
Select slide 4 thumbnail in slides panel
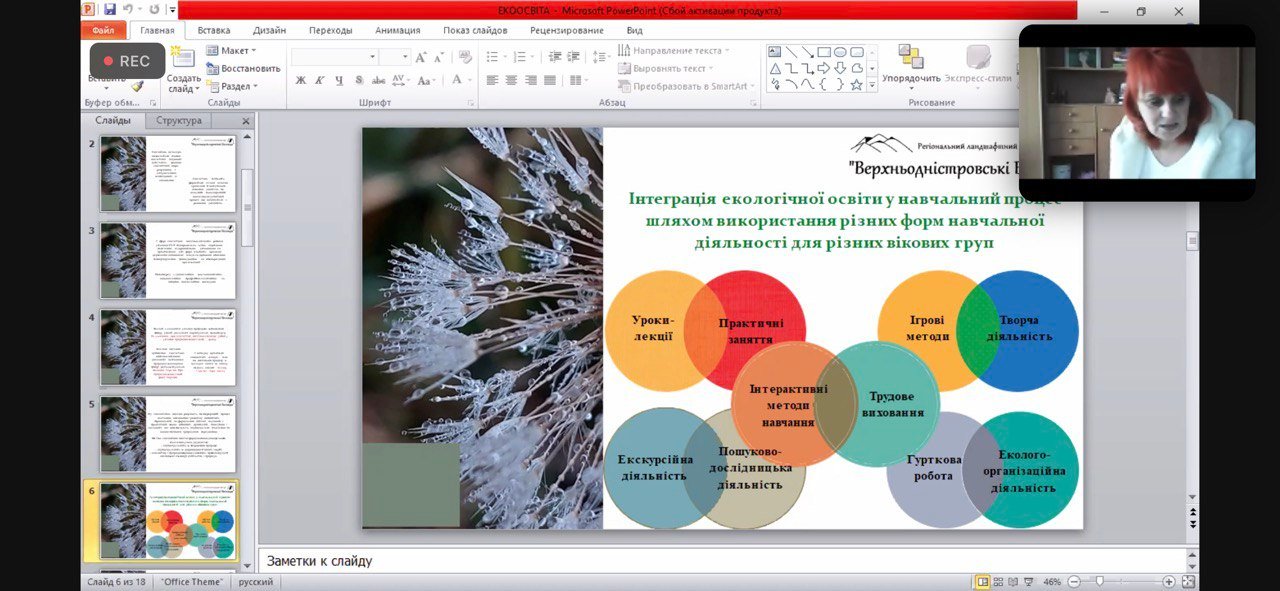(x=168, y=347)
